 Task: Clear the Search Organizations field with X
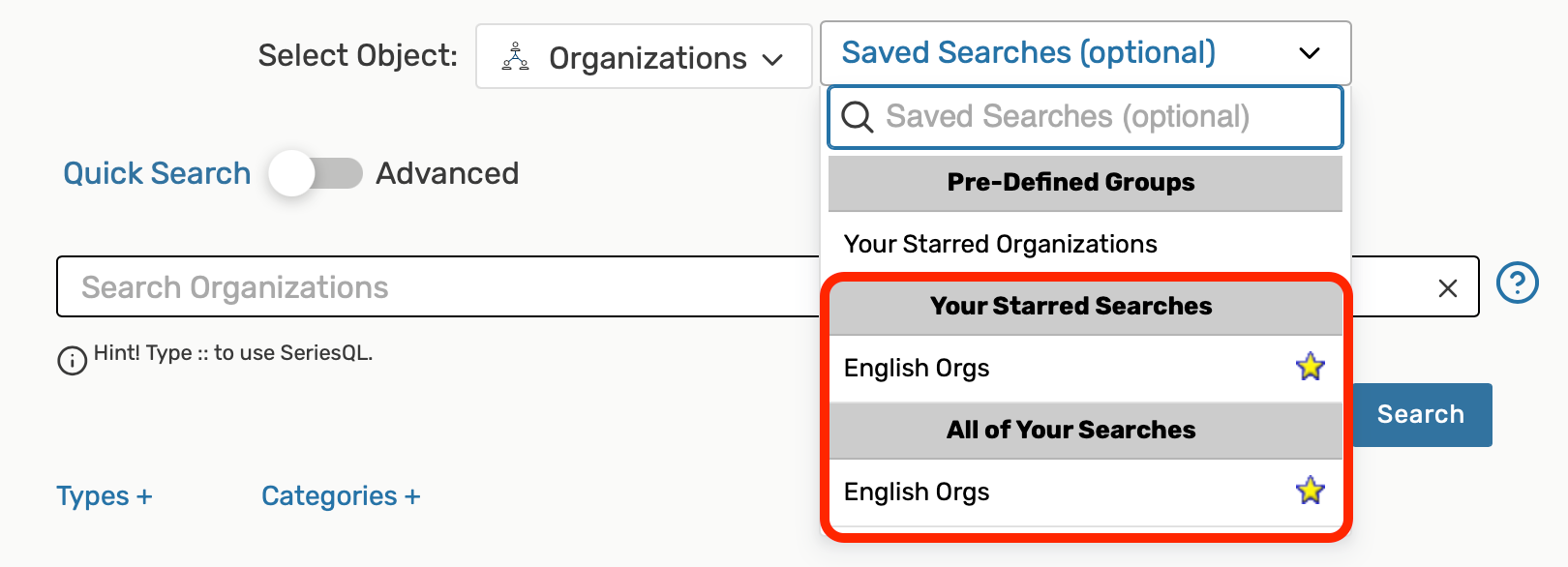[x=1447, y=288]
